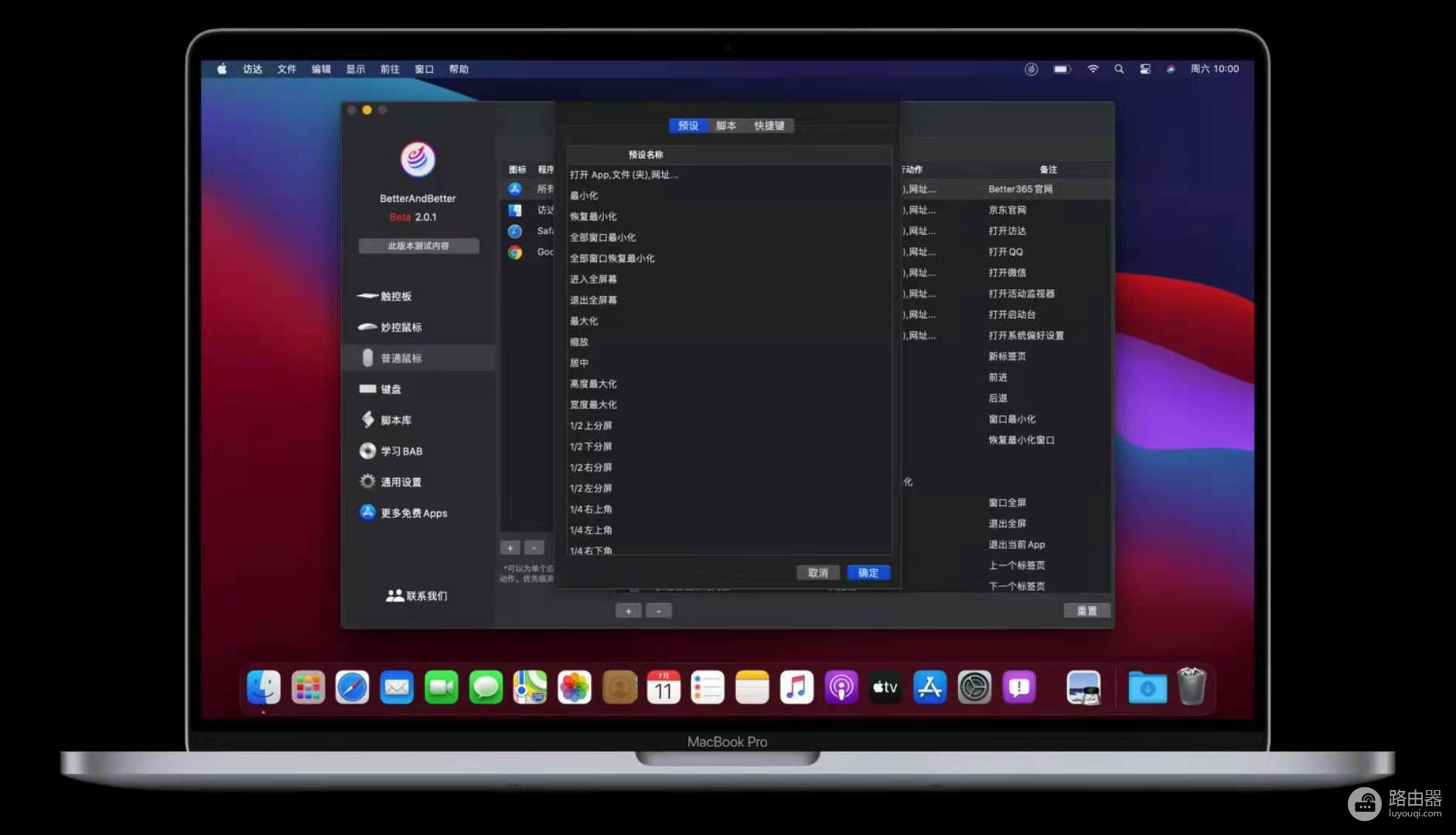Open the 编辑 menu
Viewport: 1456px width, 835px height.
click(x=321, y=69)
